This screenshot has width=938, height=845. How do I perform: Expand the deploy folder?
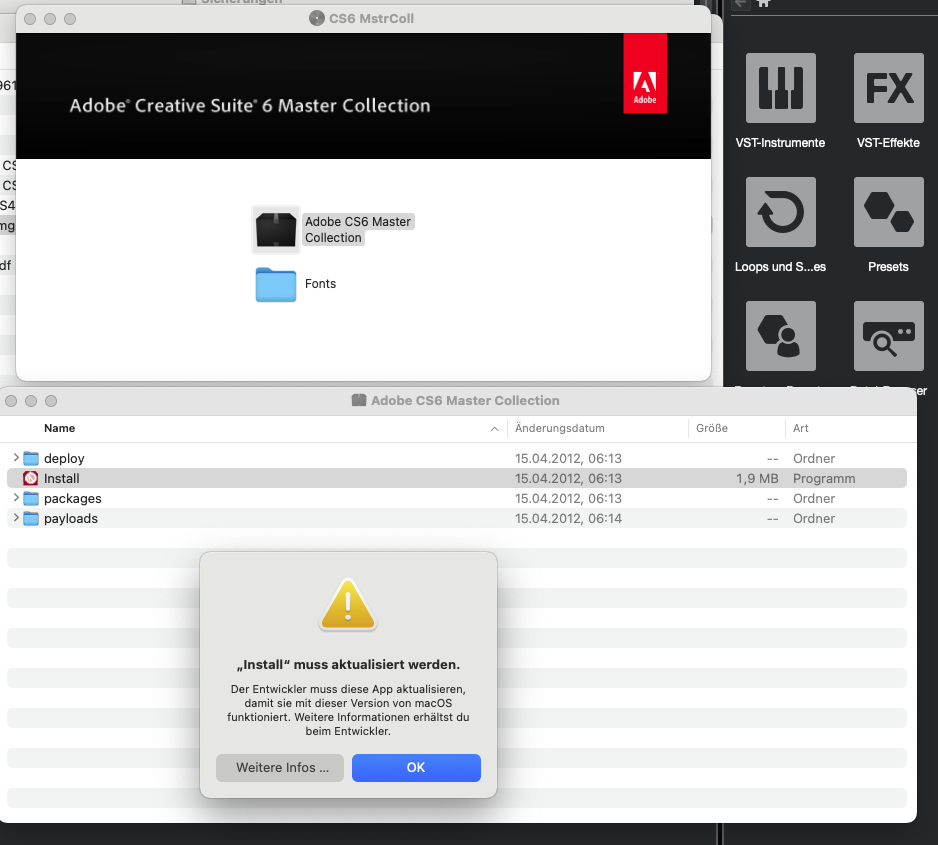point(16,458)
